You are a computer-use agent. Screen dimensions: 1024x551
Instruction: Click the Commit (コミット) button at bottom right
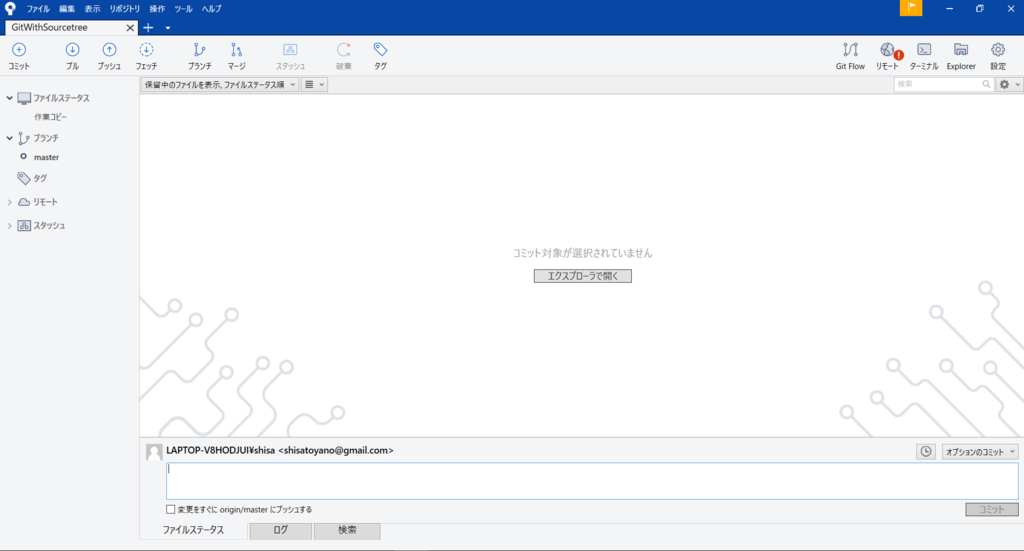[991, 509]
